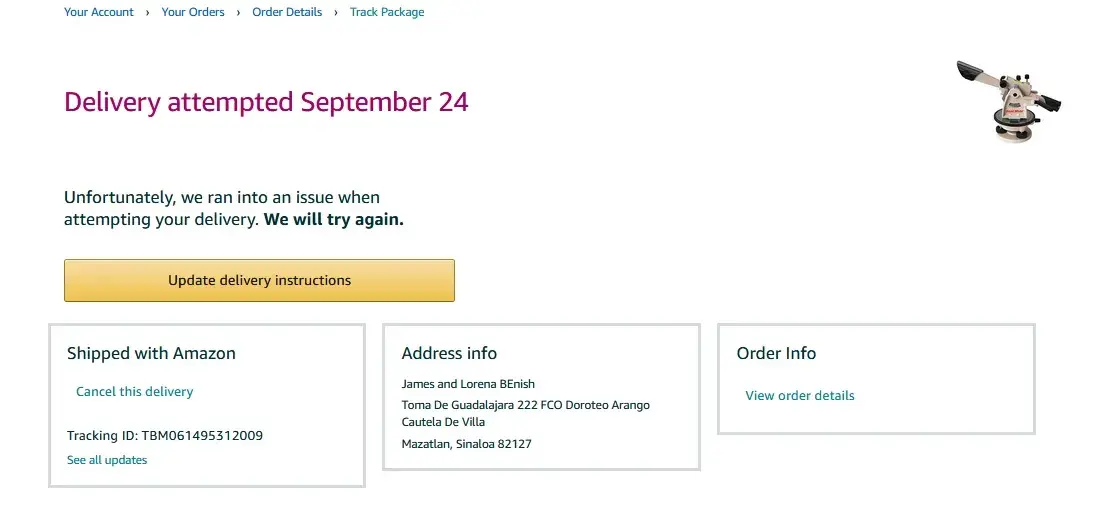1107x523 pixels.
Task: Click the Cancel this delivery link
Action: (x=135, y=392)
